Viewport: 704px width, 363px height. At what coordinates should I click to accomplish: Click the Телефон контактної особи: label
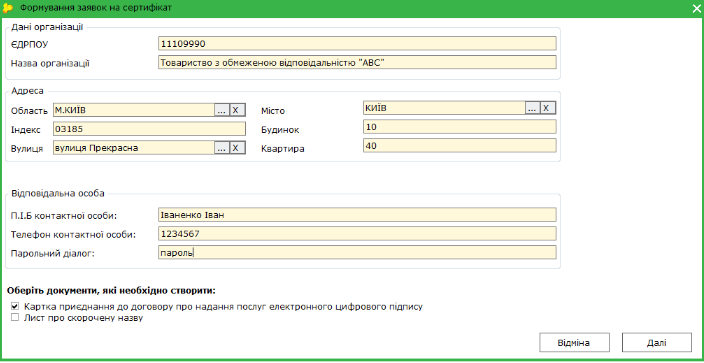(x=72, y=235)
